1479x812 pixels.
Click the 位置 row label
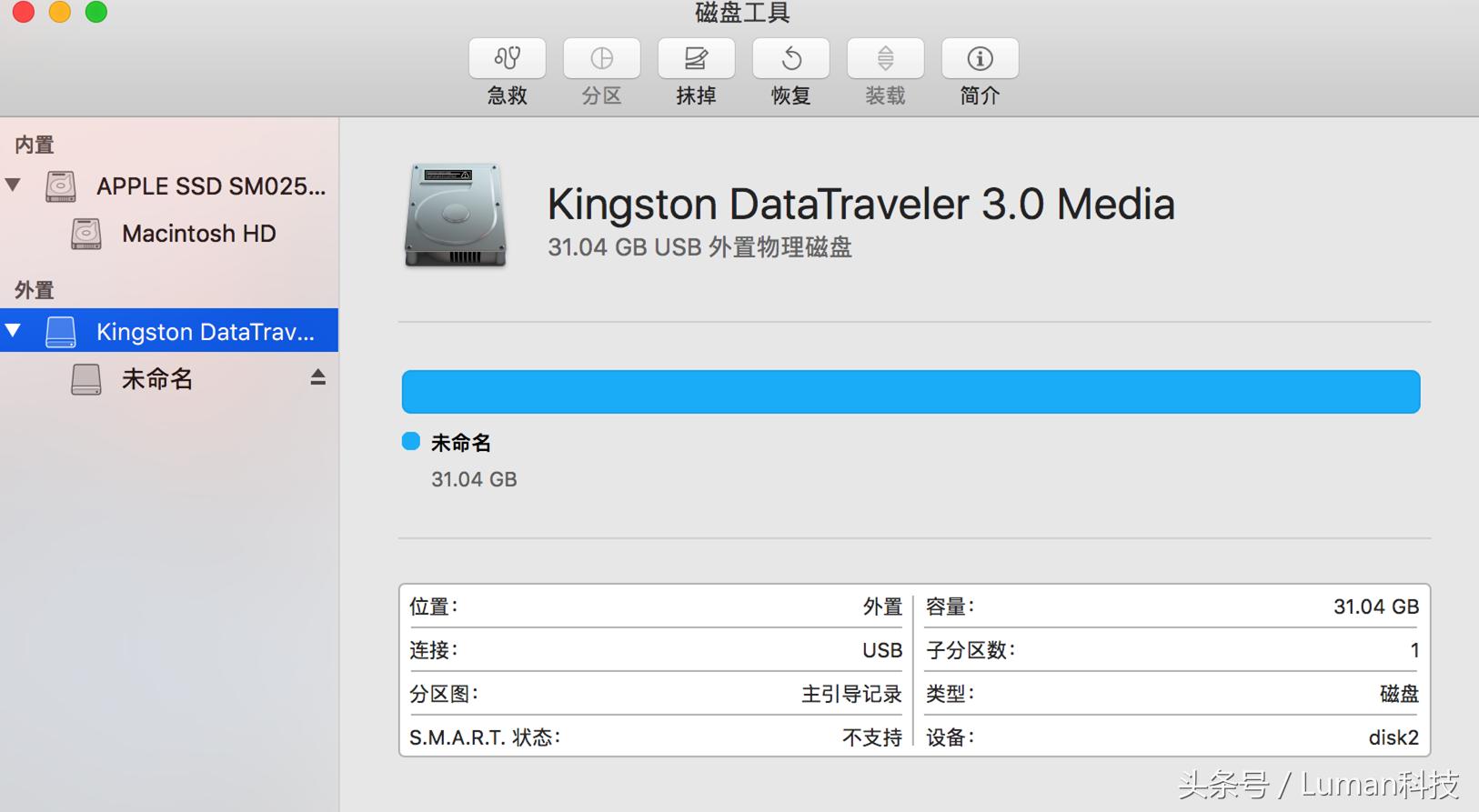[x=434, y=606]
